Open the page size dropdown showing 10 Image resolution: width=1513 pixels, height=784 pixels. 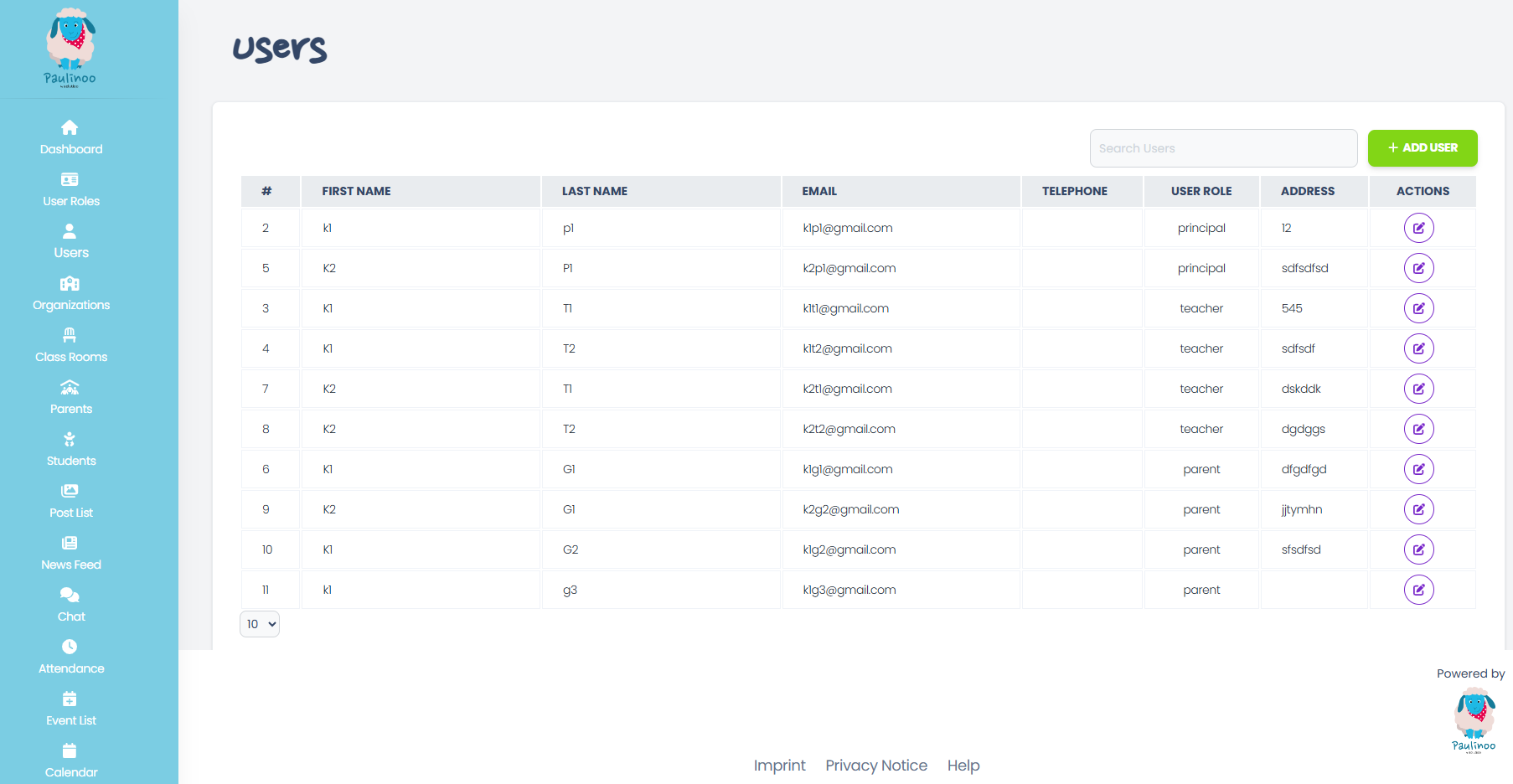(x=260, y=623)
